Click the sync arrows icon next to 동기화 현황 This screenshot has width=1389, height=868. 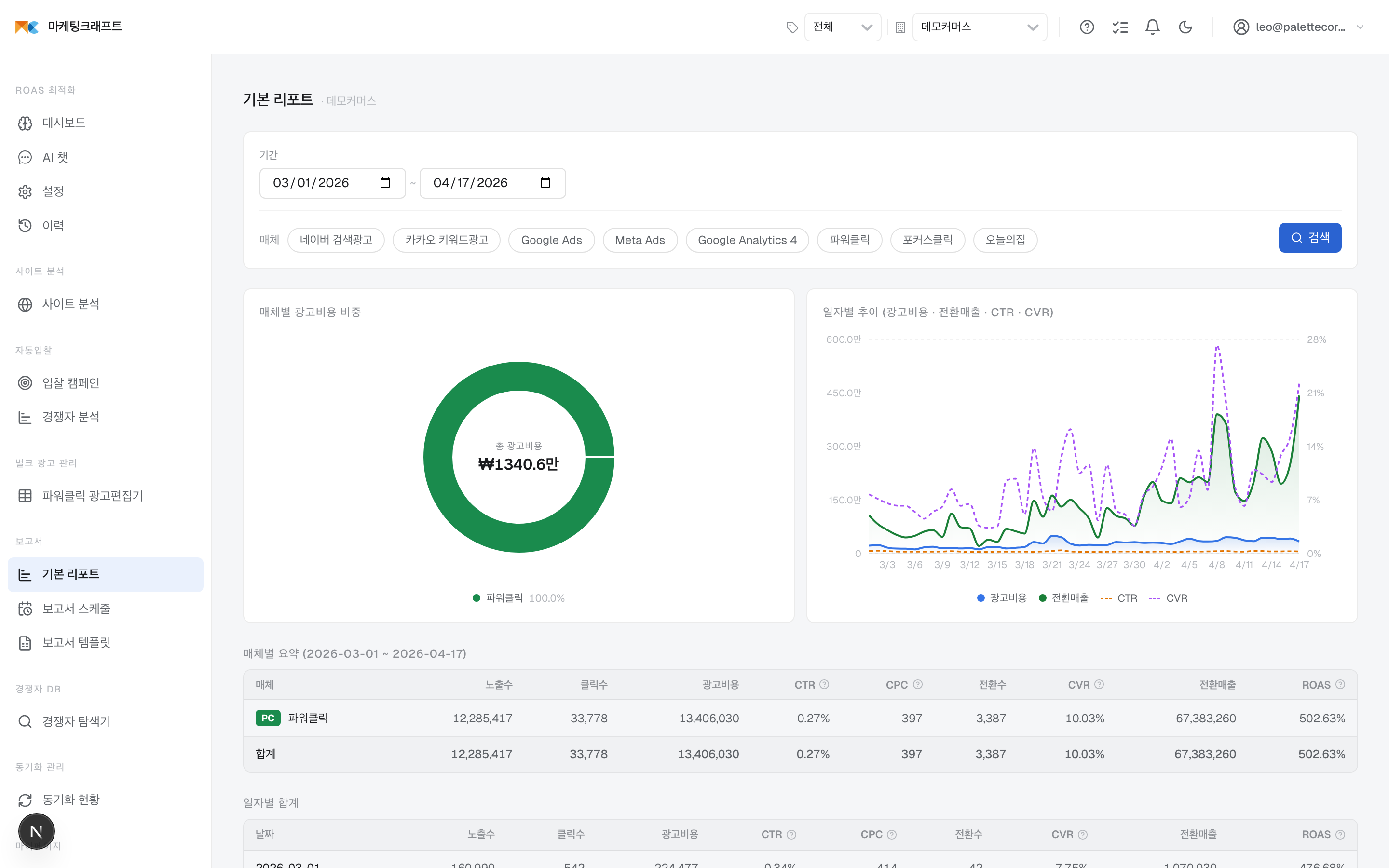[25, 800]
